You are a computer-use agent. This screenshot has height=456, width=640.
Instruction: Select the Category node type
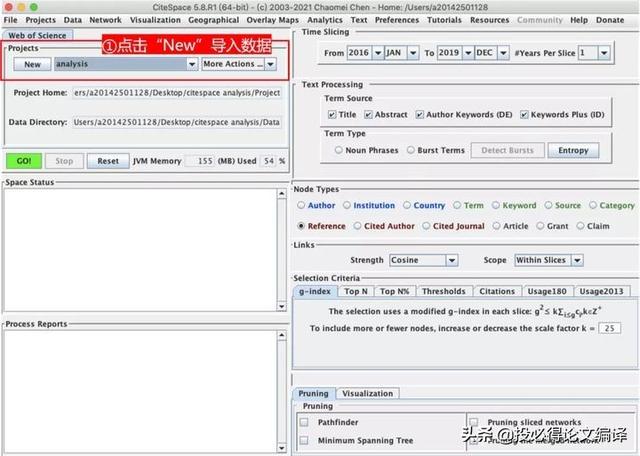coord(593,205)
